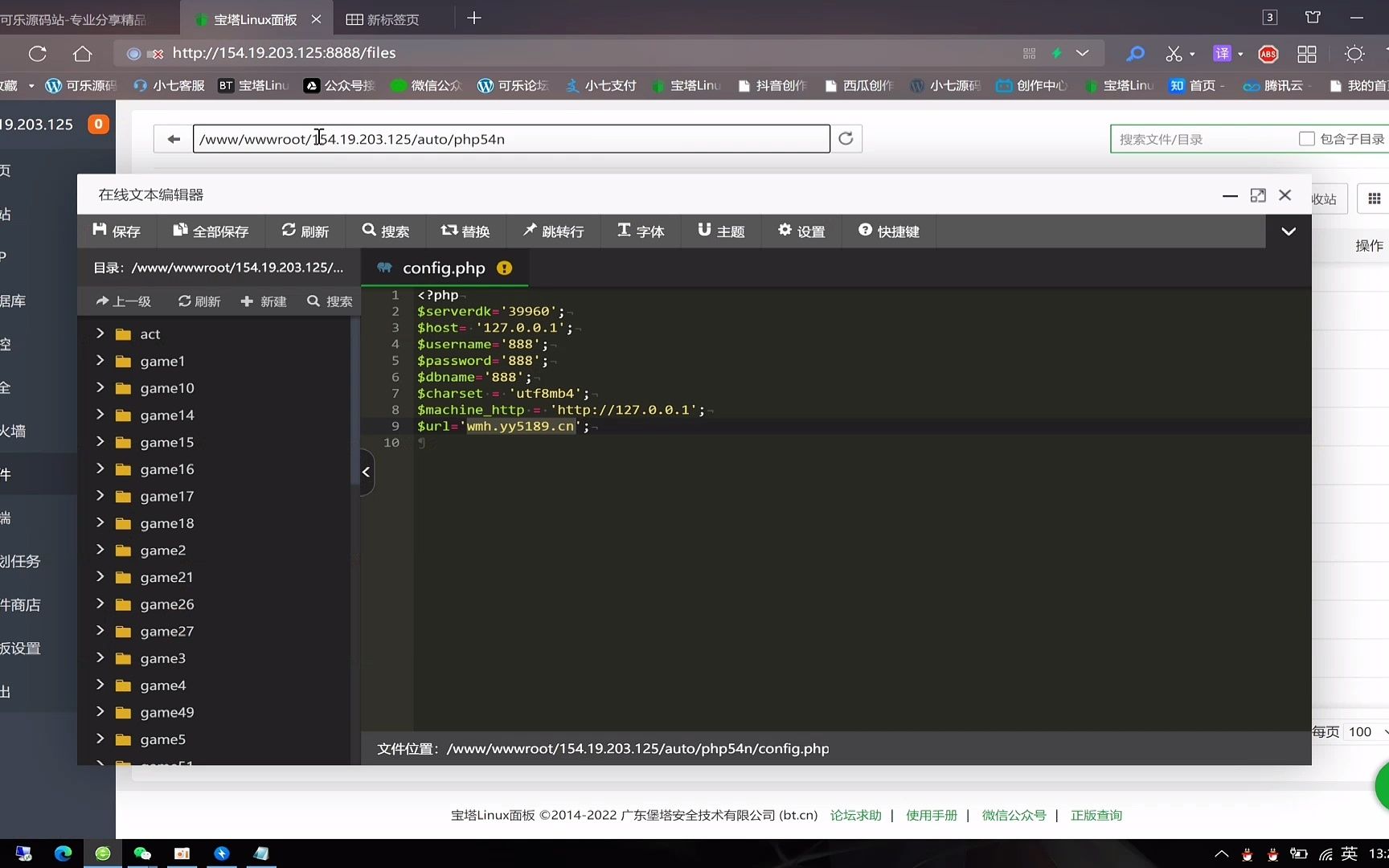1389x868 pixels.
Task: Collapse the file tree sidebar with the arrow handle
Action: coord(367,472)
